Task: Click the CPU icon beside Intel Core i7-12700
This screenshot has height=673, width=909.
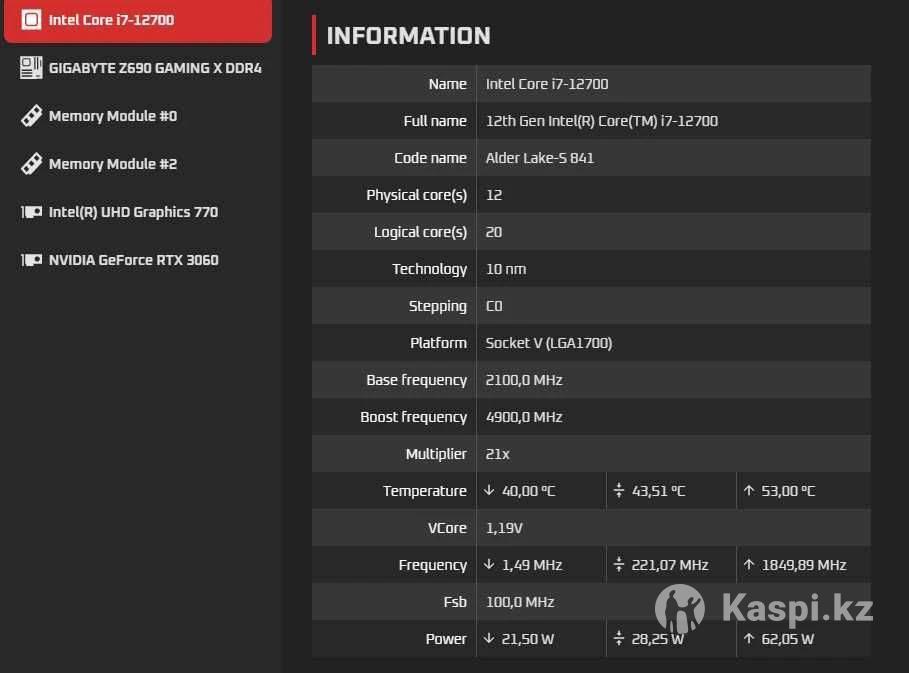Action: 31,20
